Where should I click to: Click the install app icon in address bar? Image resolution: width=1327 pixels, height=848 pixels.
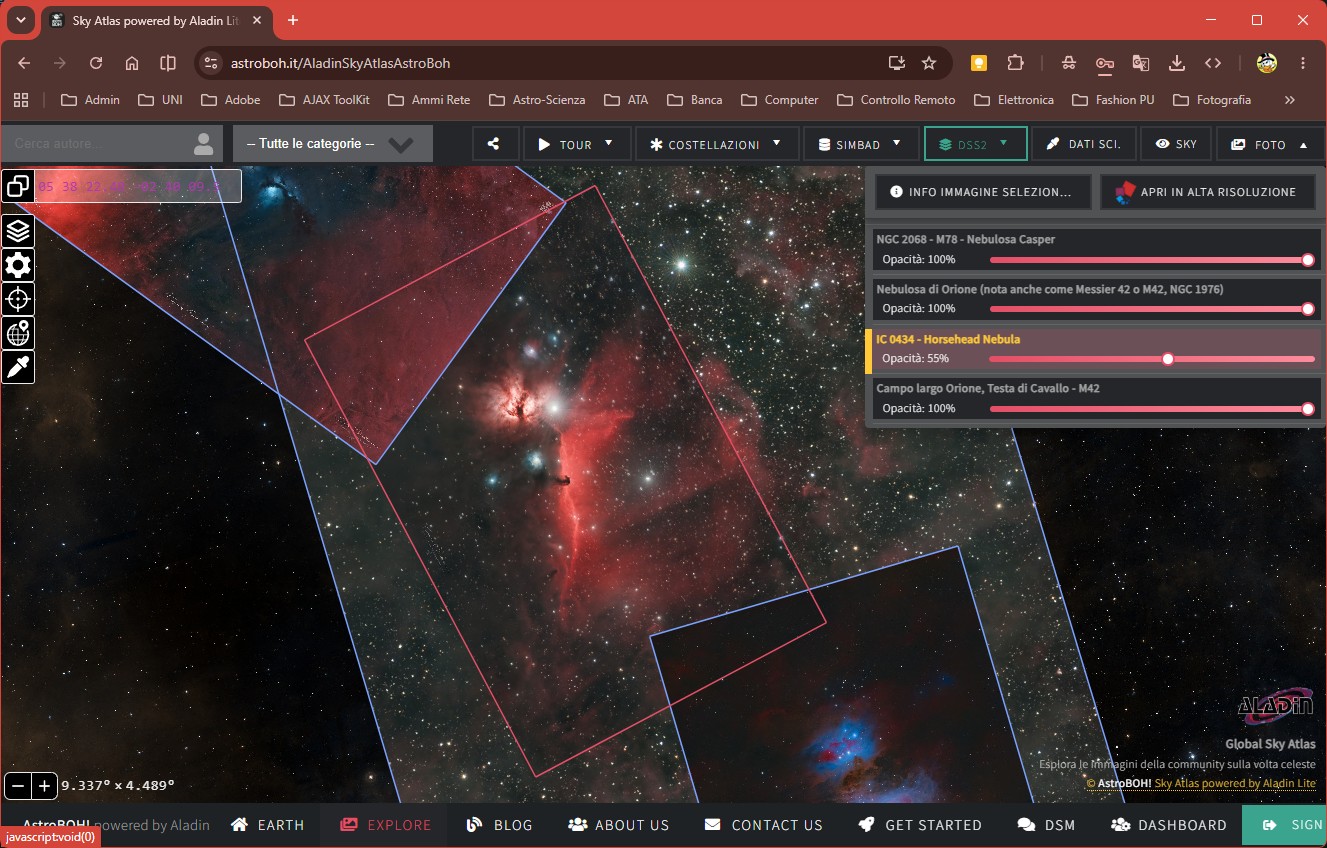click(x=897, y=63)
